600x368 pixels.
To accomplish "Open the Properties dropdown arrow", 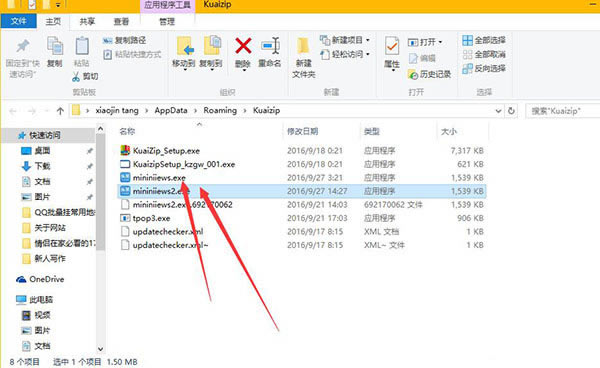I will coord(393,71).
